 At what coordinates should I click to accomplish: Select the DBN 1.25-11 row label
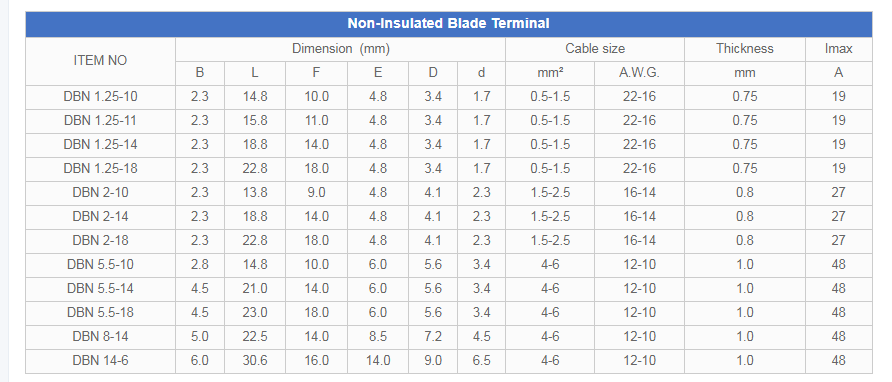coord(100,121)
